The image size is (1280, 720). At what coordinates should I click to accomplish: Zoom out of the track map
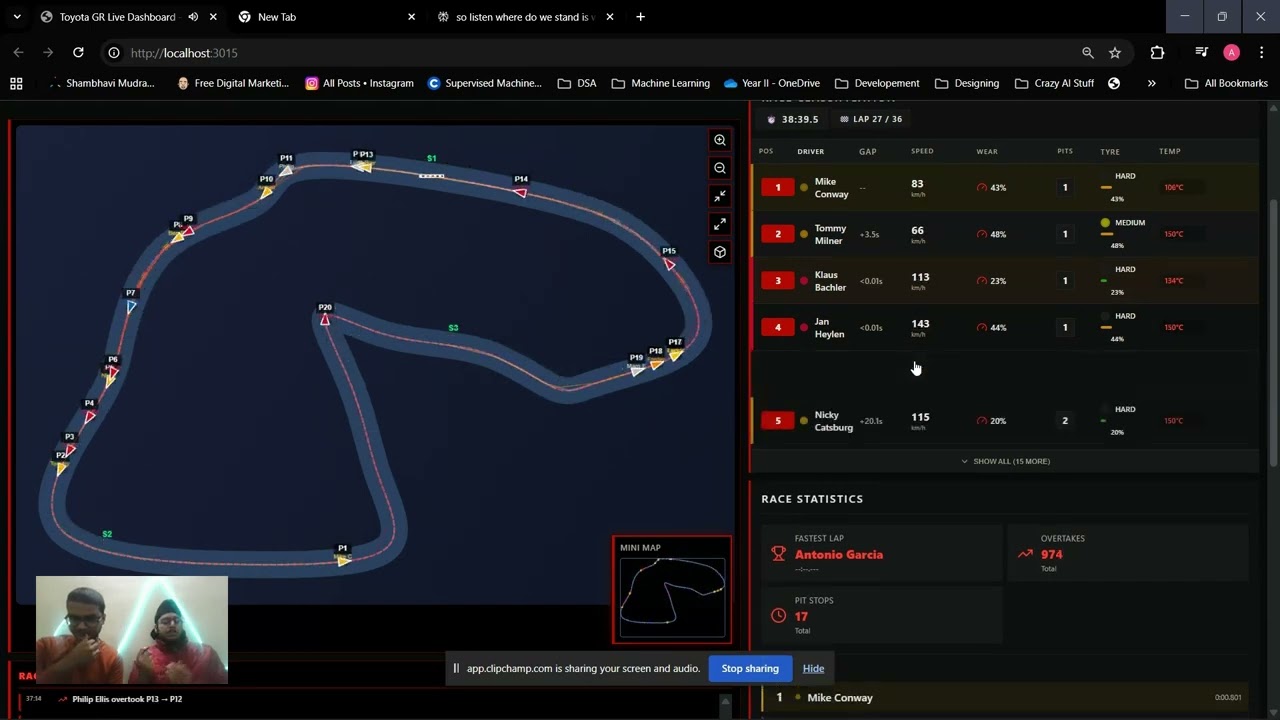[719, 168]
